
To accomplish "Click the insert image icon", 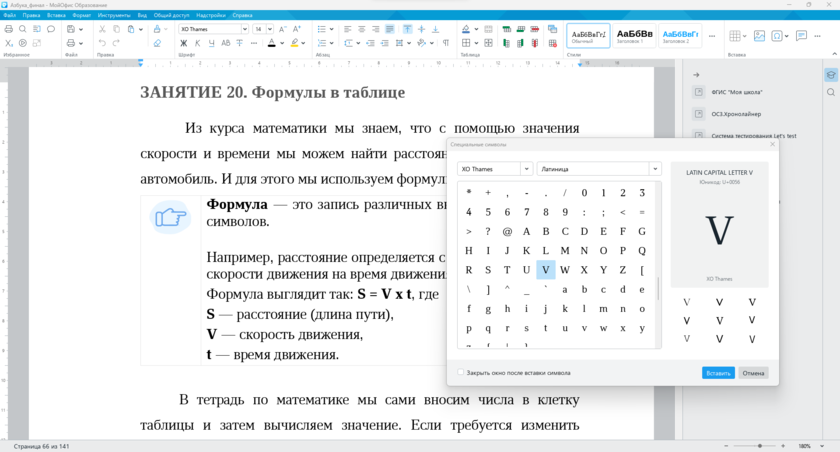I will [x=760, y=36].
